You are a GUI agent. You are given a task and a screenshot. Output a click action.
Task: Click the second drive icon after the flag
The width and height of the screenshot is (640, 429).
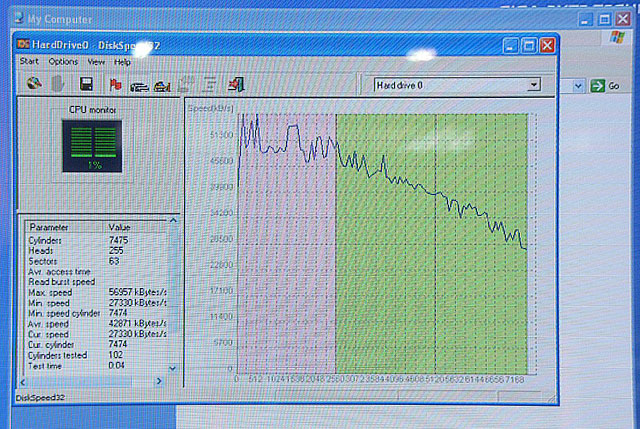(162, 85)
